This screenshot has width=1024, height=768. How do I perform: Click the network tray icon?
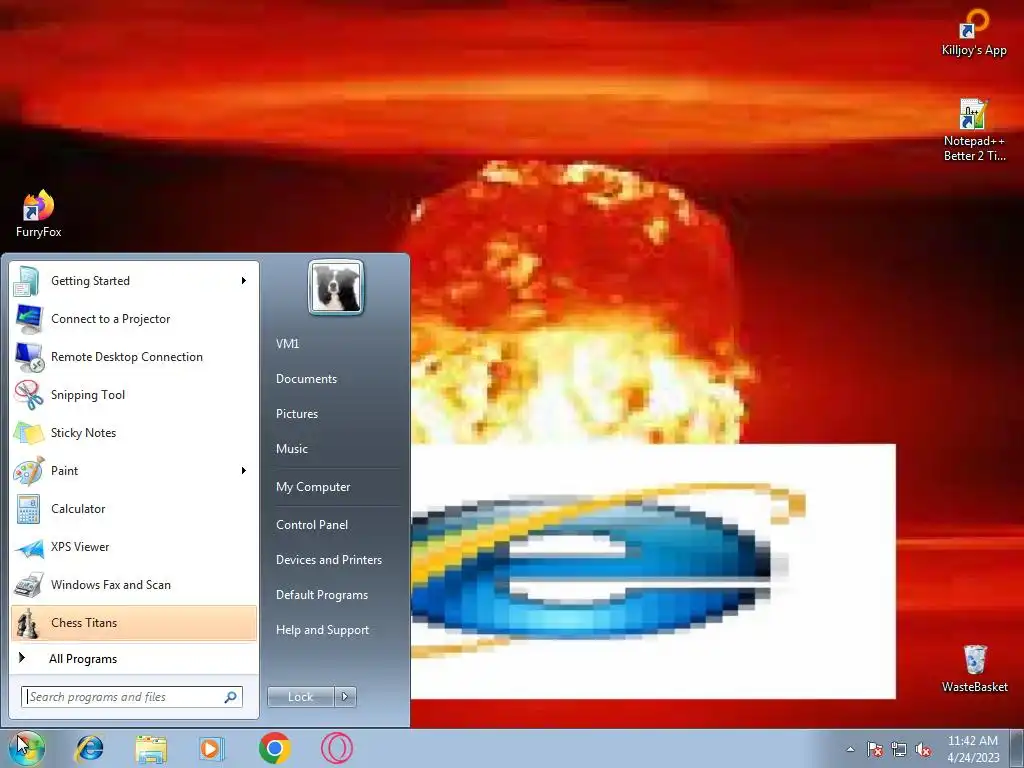pos(899,749)
